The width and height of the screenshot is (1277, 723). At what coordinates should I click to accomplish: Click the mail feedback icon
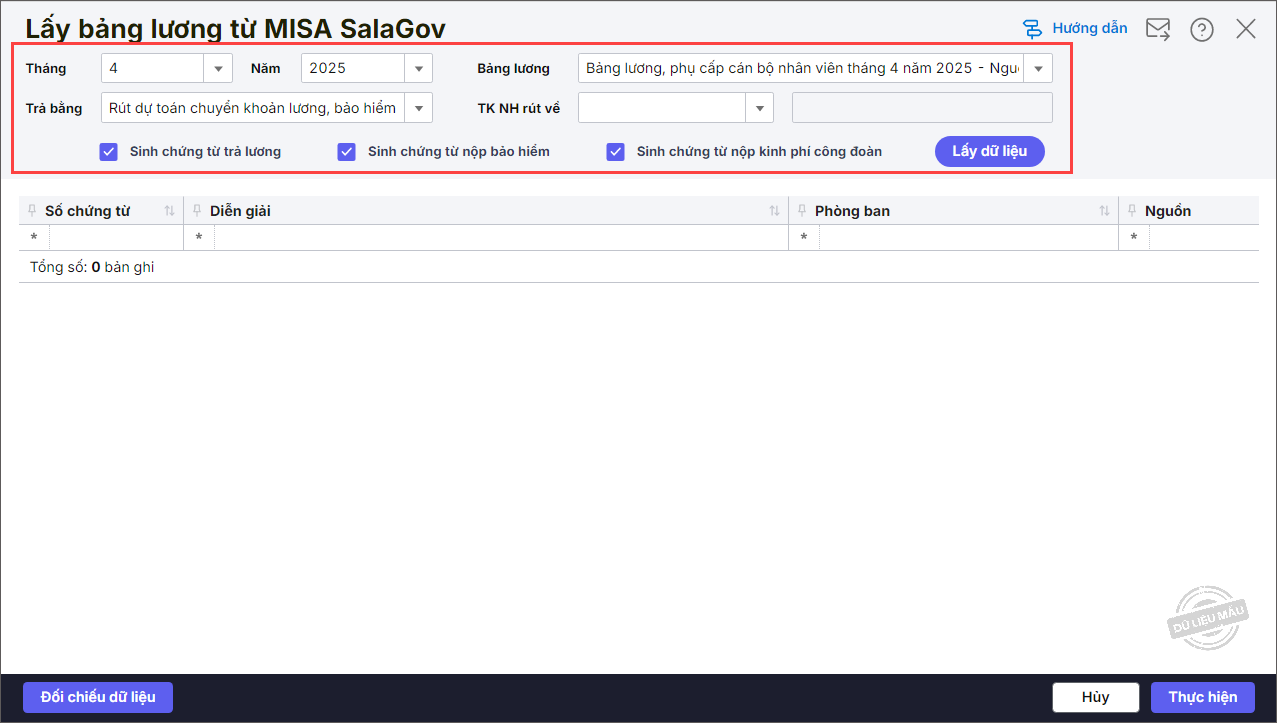(1158, 29)
